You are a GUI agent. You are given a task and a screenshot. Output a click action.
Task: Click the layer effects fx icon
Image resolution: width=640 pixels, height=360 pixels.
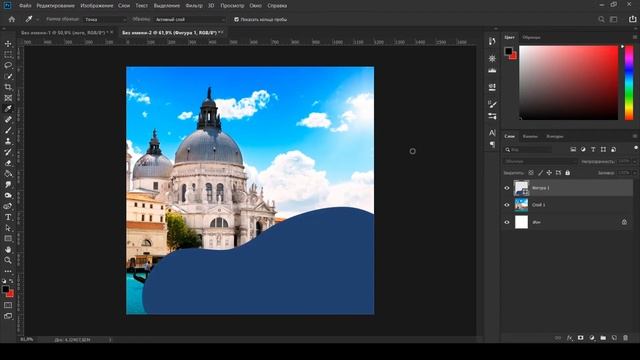pyautogui.click(x=569, y=338)
